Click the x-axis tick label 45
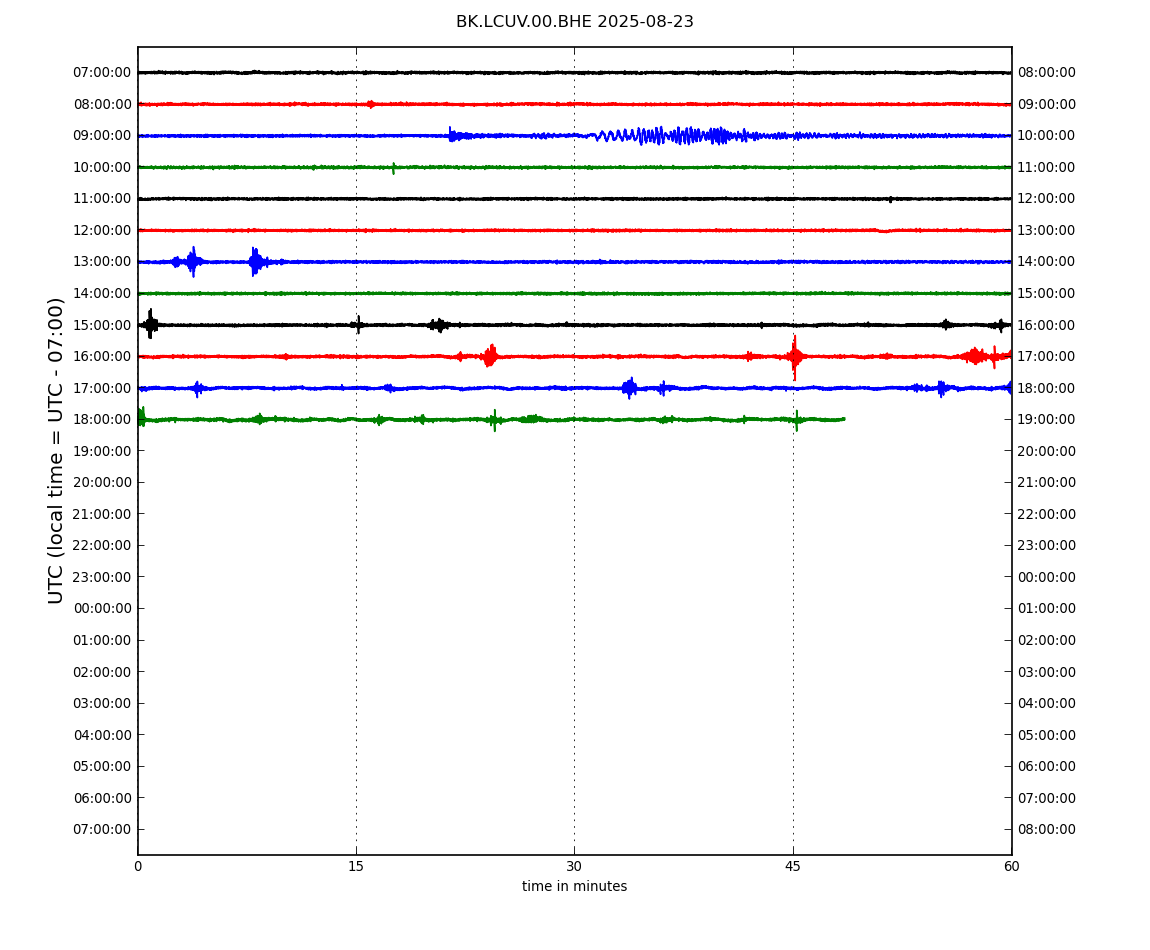The height and width of the screenshot is (950, 1150). click(793, 866)
